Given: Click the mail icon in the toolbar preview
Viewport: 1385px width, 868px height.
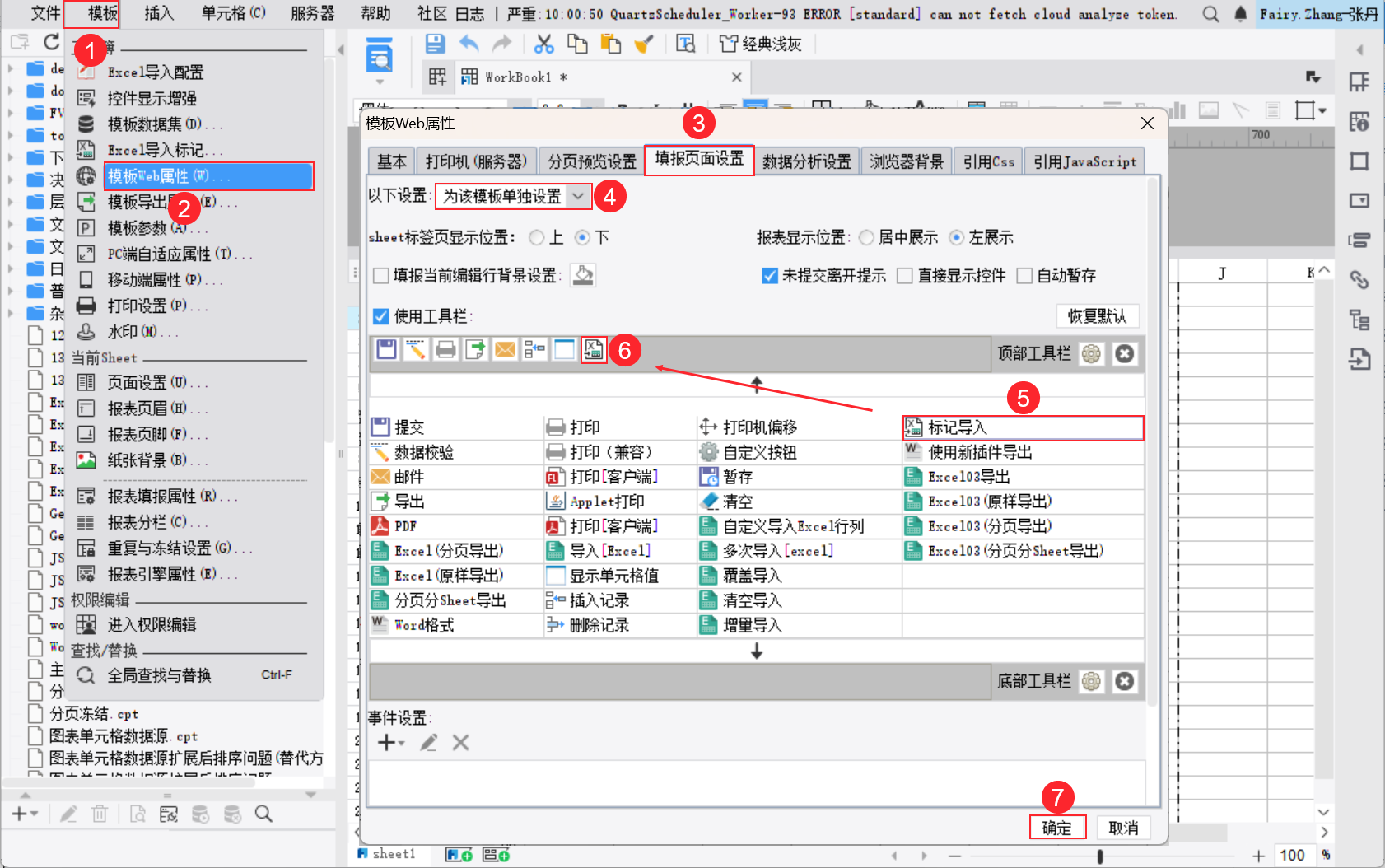Looking at the screenshot, I should pyautogui.click(x=505, y=349).
